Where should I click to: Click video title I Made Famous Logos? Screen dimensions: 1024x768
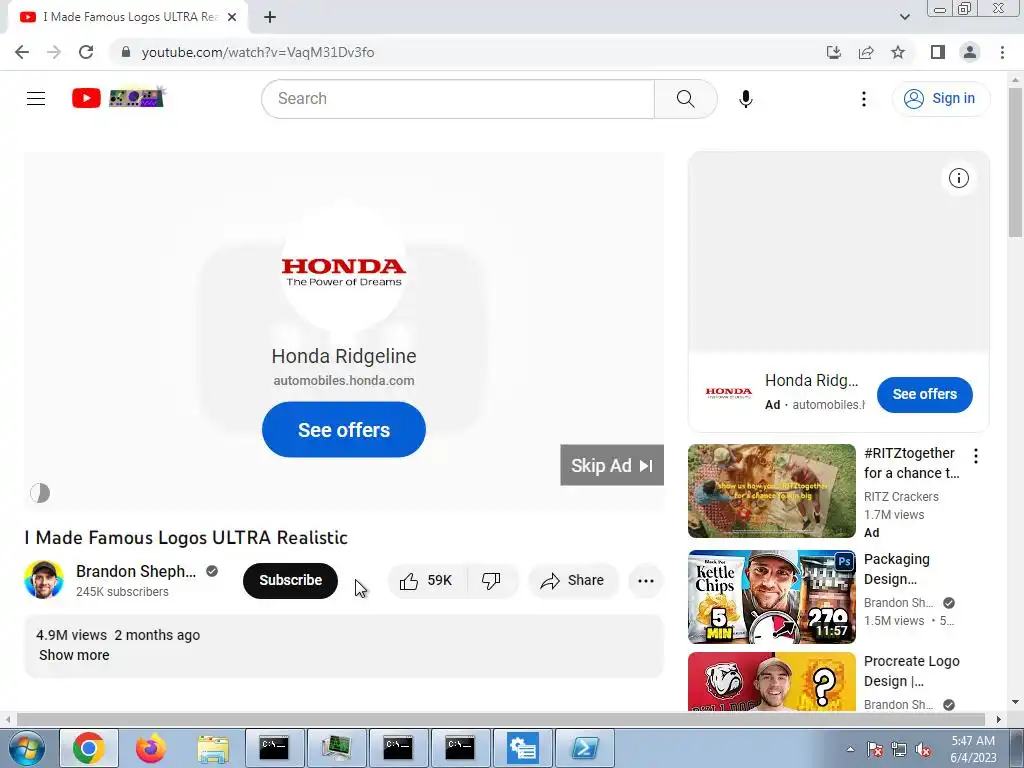(x=186, y=537)
